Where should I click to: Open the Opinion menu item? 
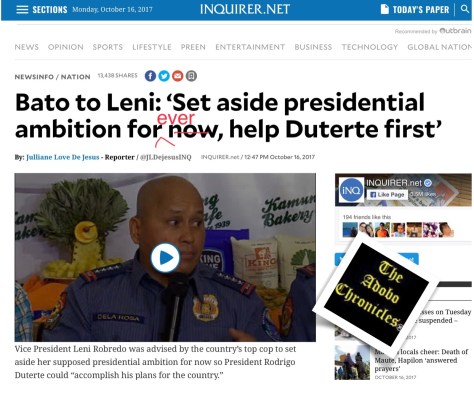(x=66, y=47)
